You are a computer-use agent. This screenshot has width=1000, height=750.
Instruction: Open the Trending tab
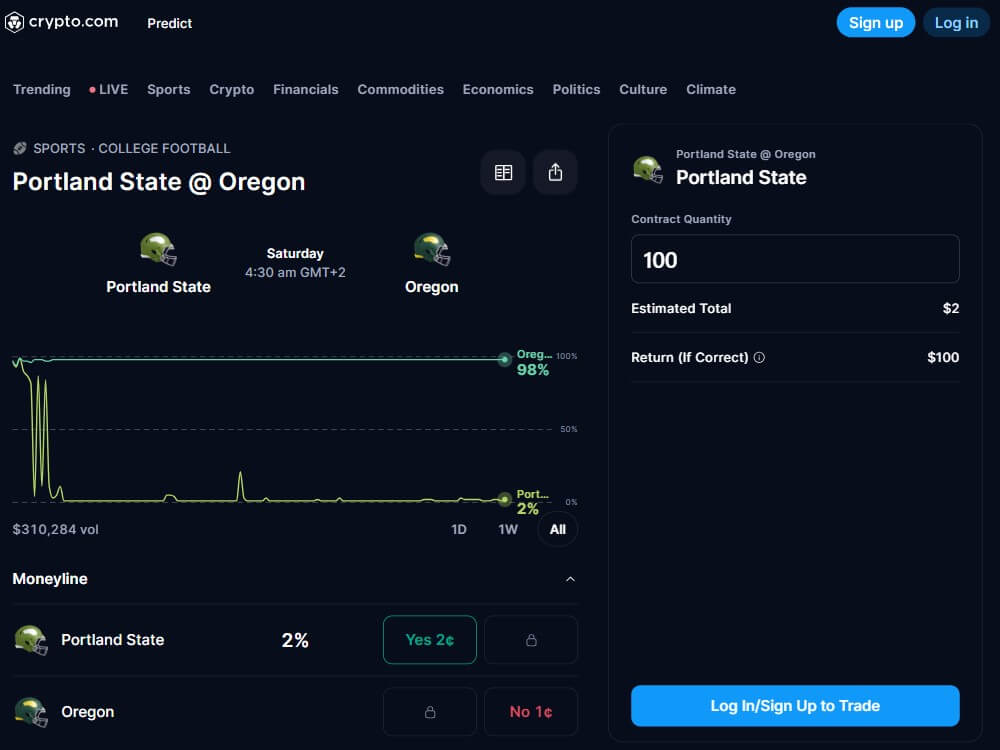point(42,89)
